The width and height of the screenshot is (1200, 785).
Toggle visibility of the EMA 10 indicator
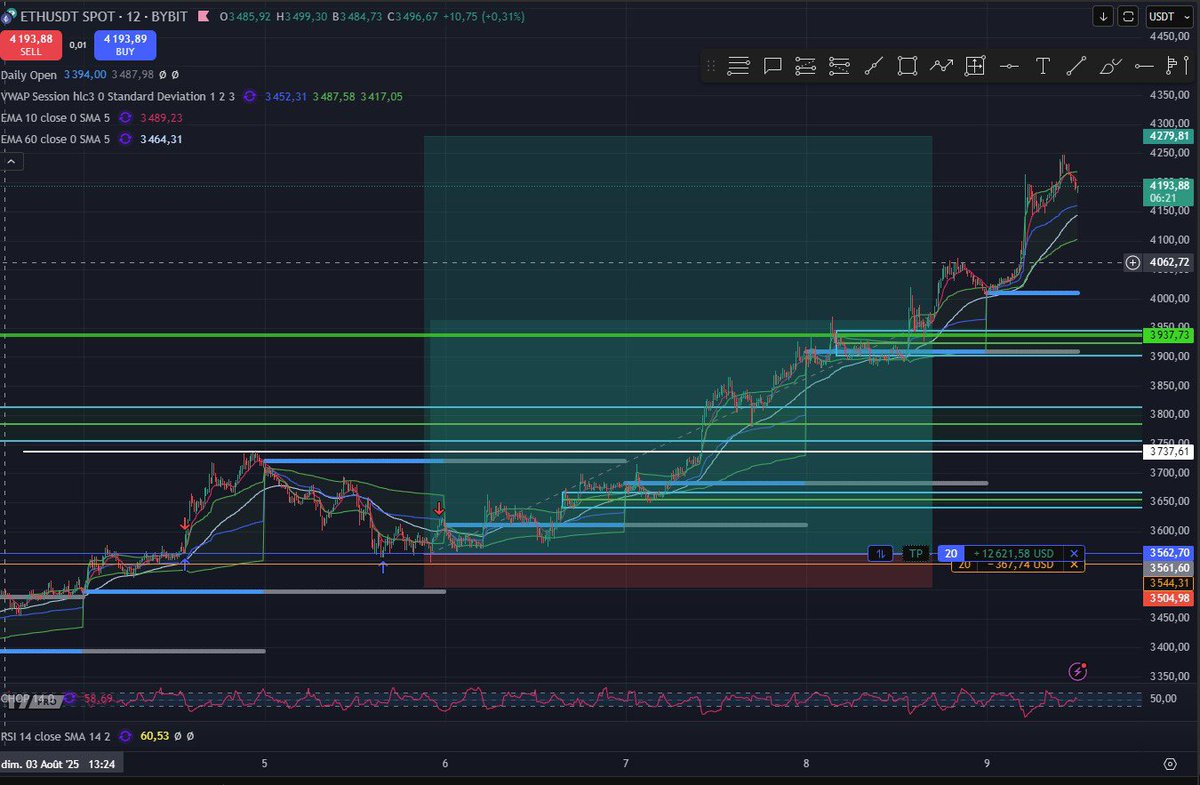[x=125, y=117]
